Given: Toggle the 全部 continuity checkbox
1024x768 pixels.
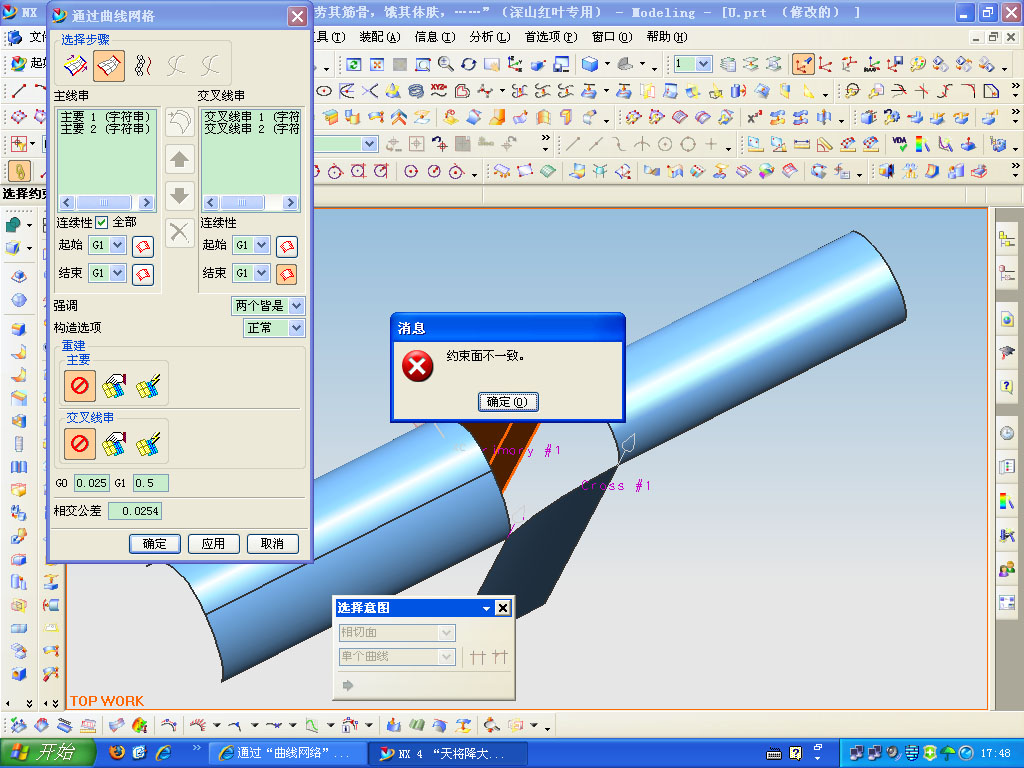Looking at the screenshot, I should (x=102, y=223).
